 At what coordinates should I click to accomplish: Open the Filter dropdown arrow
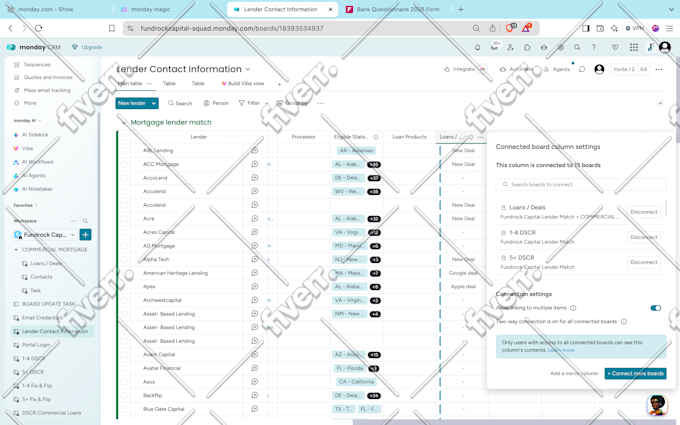point(267,103)
